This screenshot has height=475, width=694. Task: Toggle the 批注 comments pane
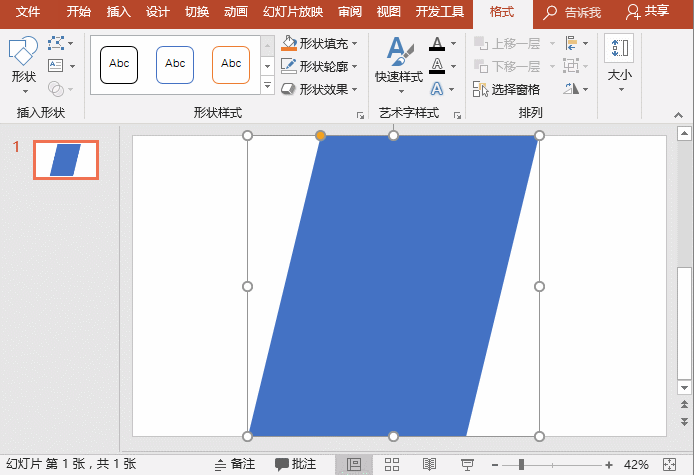tap(296, 465)
